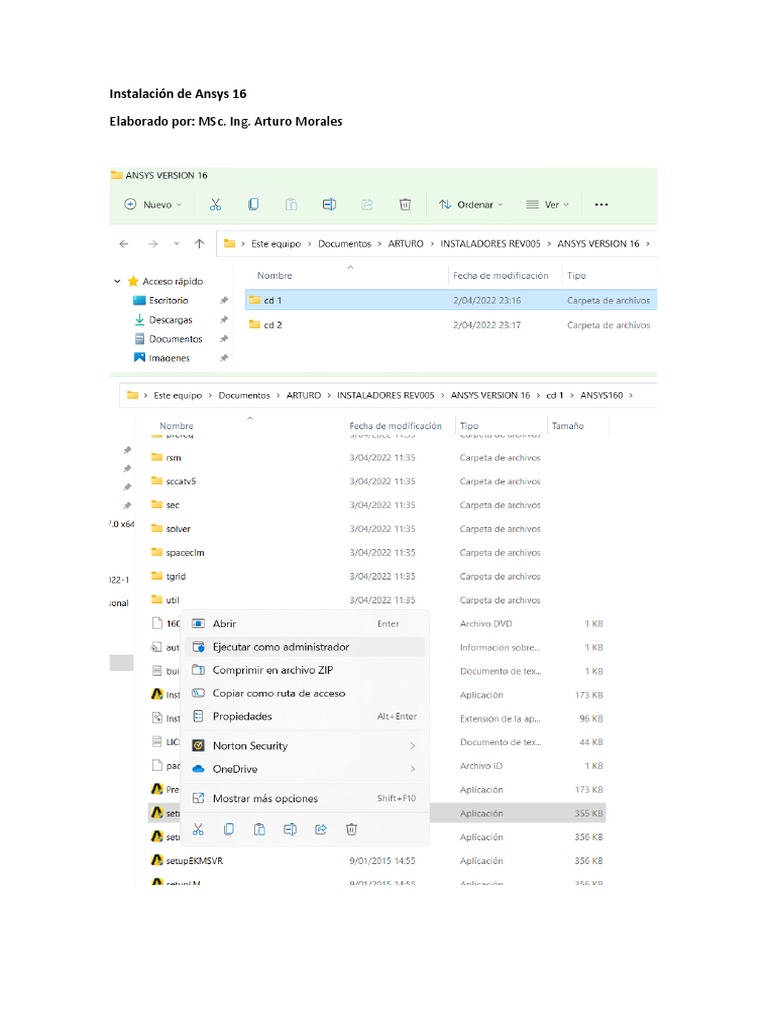
Task: Open the Ver view dropdown
Action: pos(547,204)
